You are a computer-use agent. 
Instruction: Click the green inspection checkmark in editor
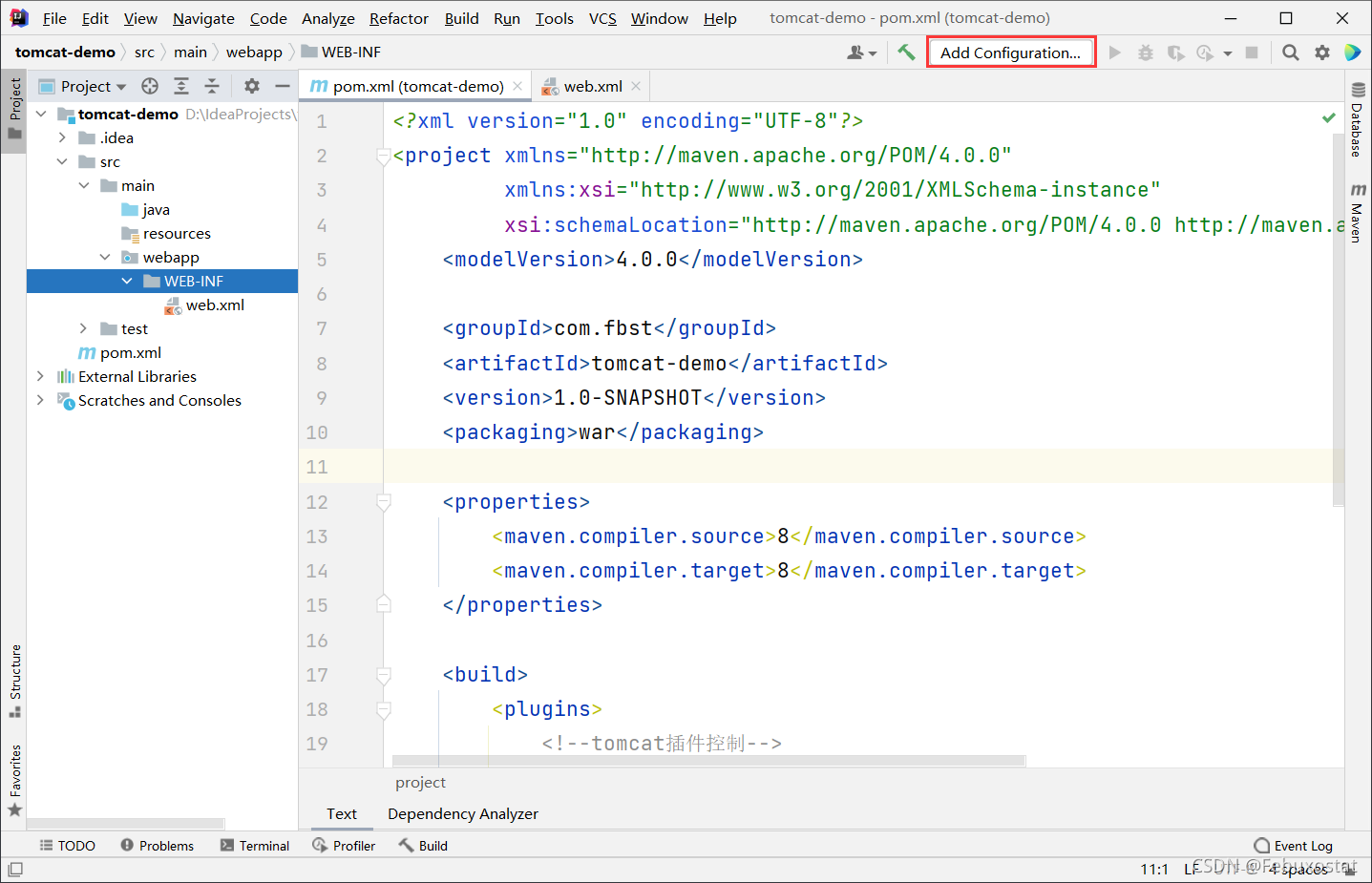(x=1329, y=117)
